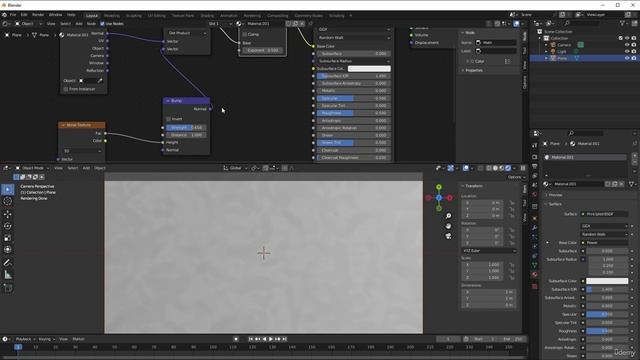Select the Scale tool in viewport toolbar
The width and height of the screenshot is (640, 360).
(8, 238)
